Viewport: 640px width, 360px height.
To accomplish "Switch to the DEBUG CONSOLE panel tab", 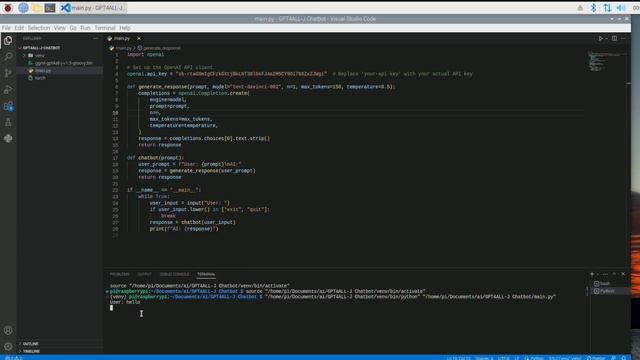I will (174, 274).
